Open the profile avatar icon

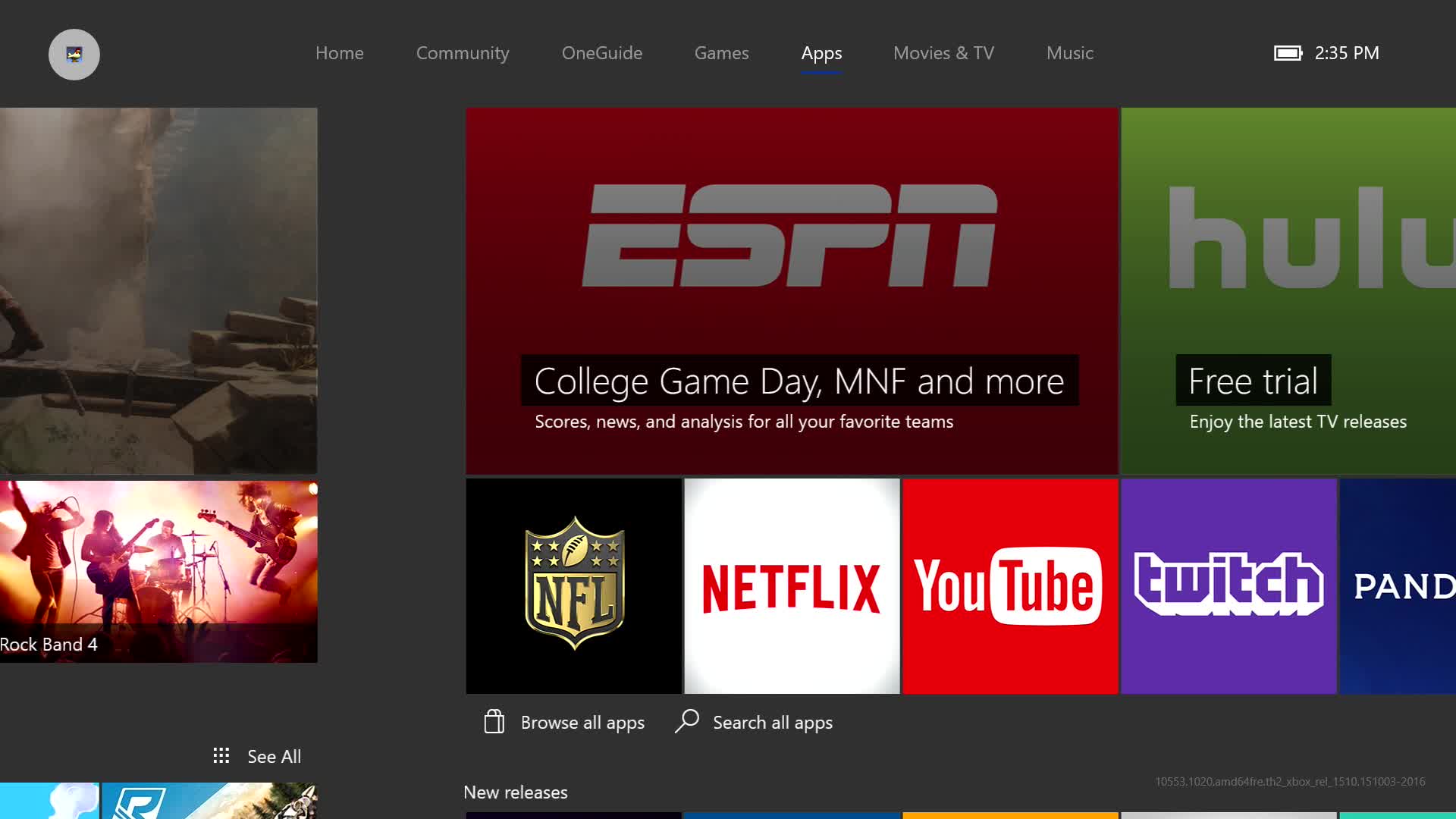(x=74, y=55)
